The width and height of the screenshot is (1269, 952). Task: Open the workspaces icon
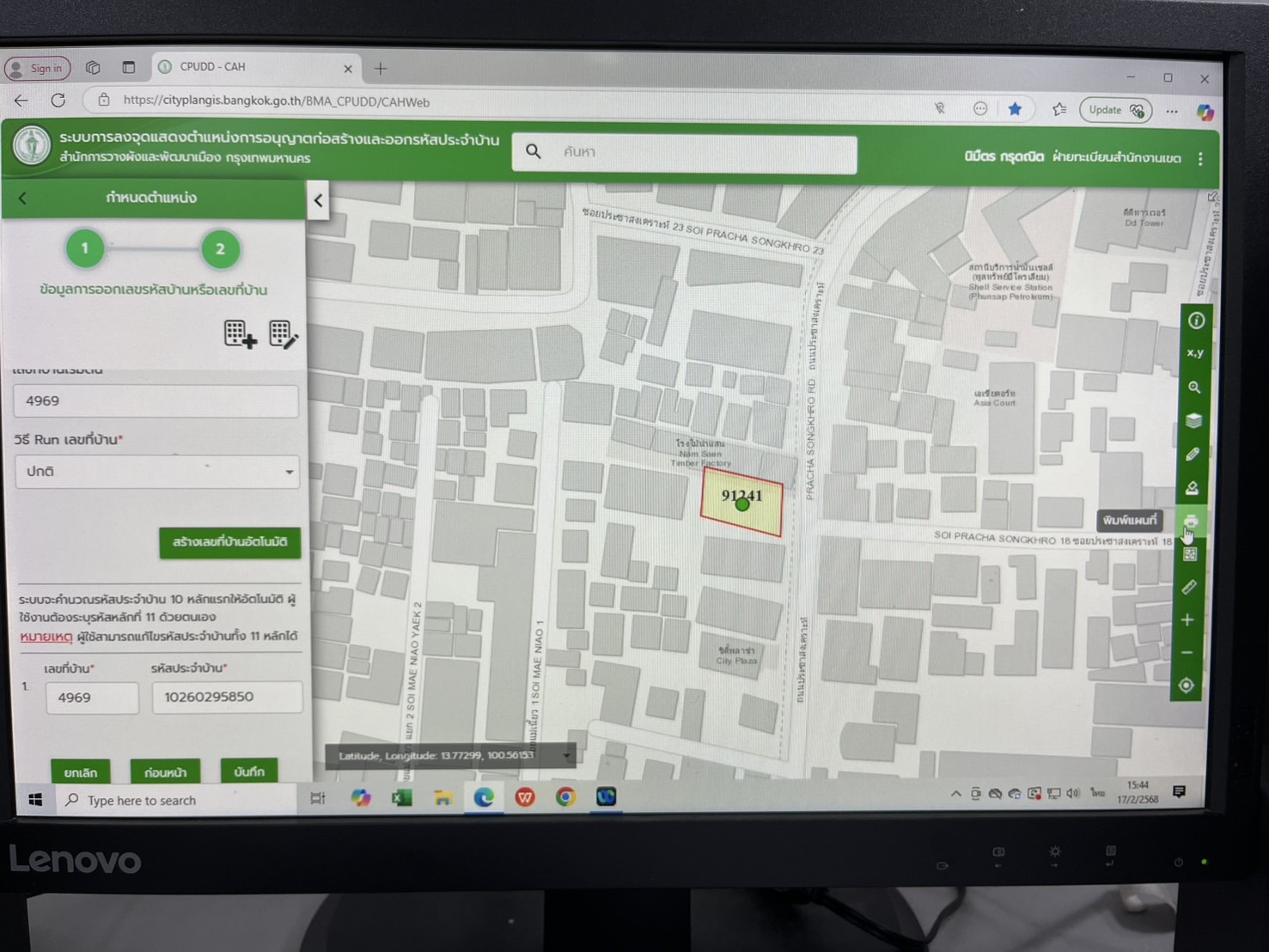pyautogui.click(x=93, y=67)
